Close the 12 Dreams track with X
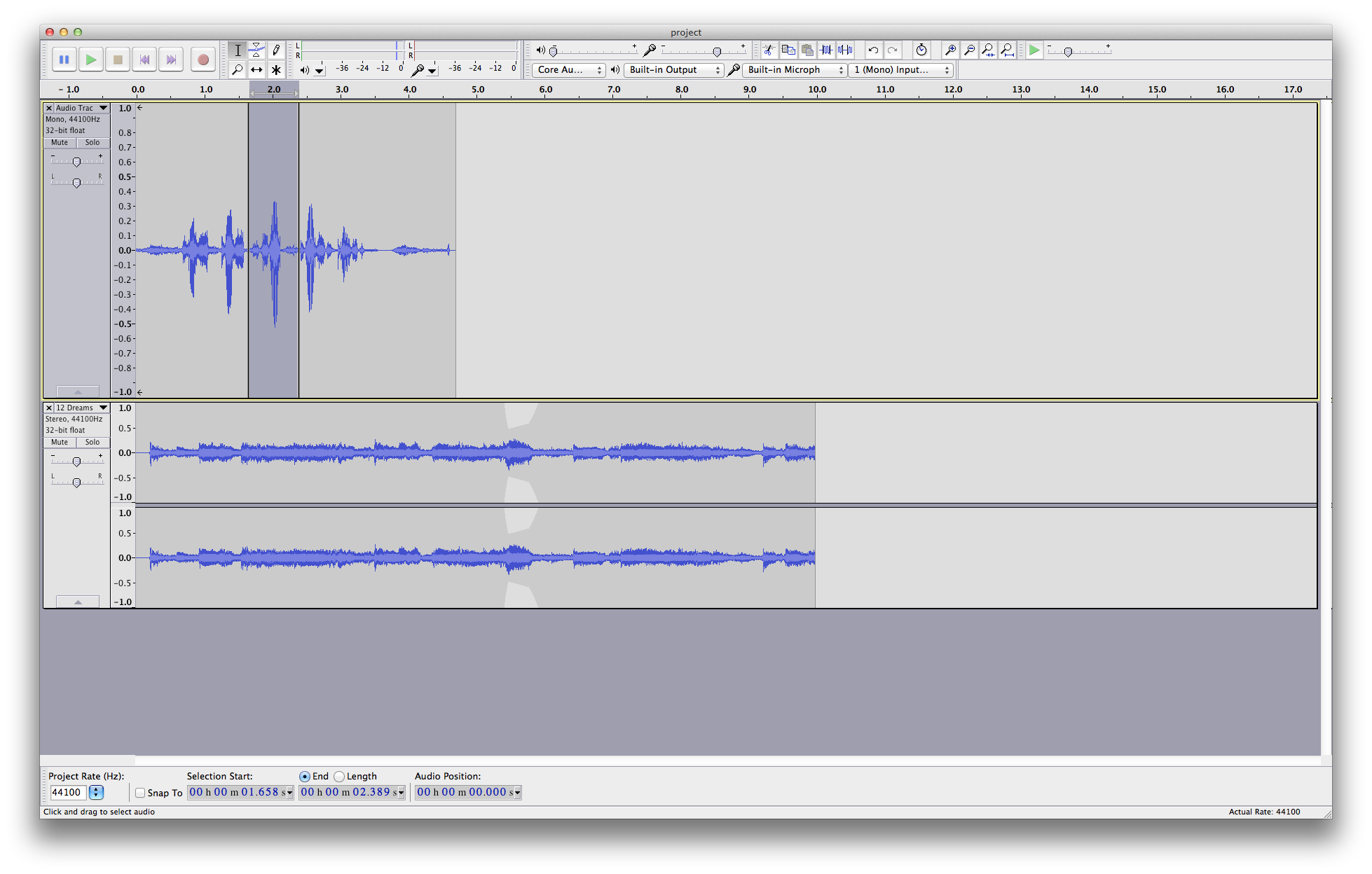 pyautogui.click(x=49, y=408)
